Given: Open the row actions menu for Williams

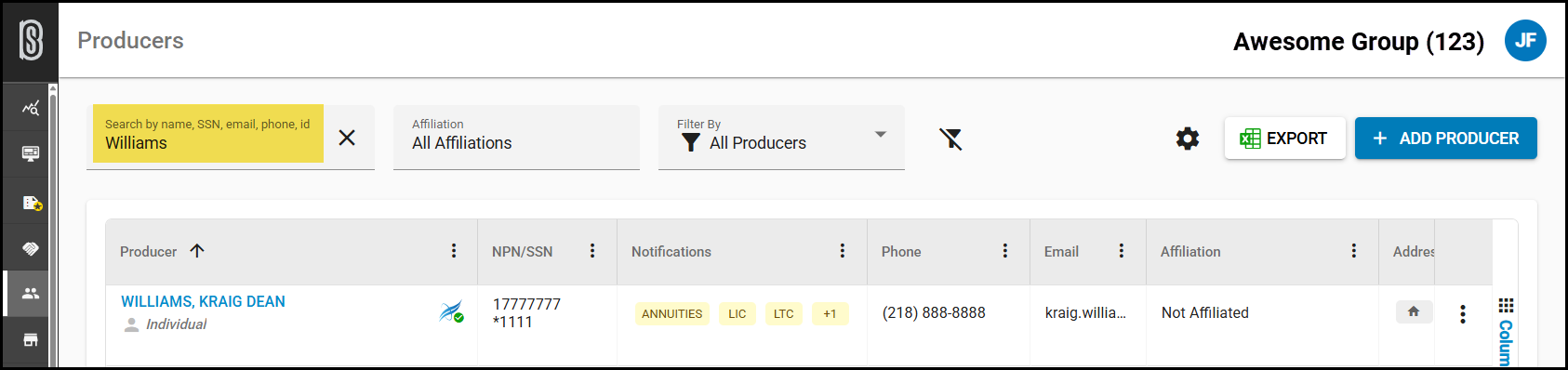Looking at the screenshot, I should pyautogui.click(x=1463, y=313).
